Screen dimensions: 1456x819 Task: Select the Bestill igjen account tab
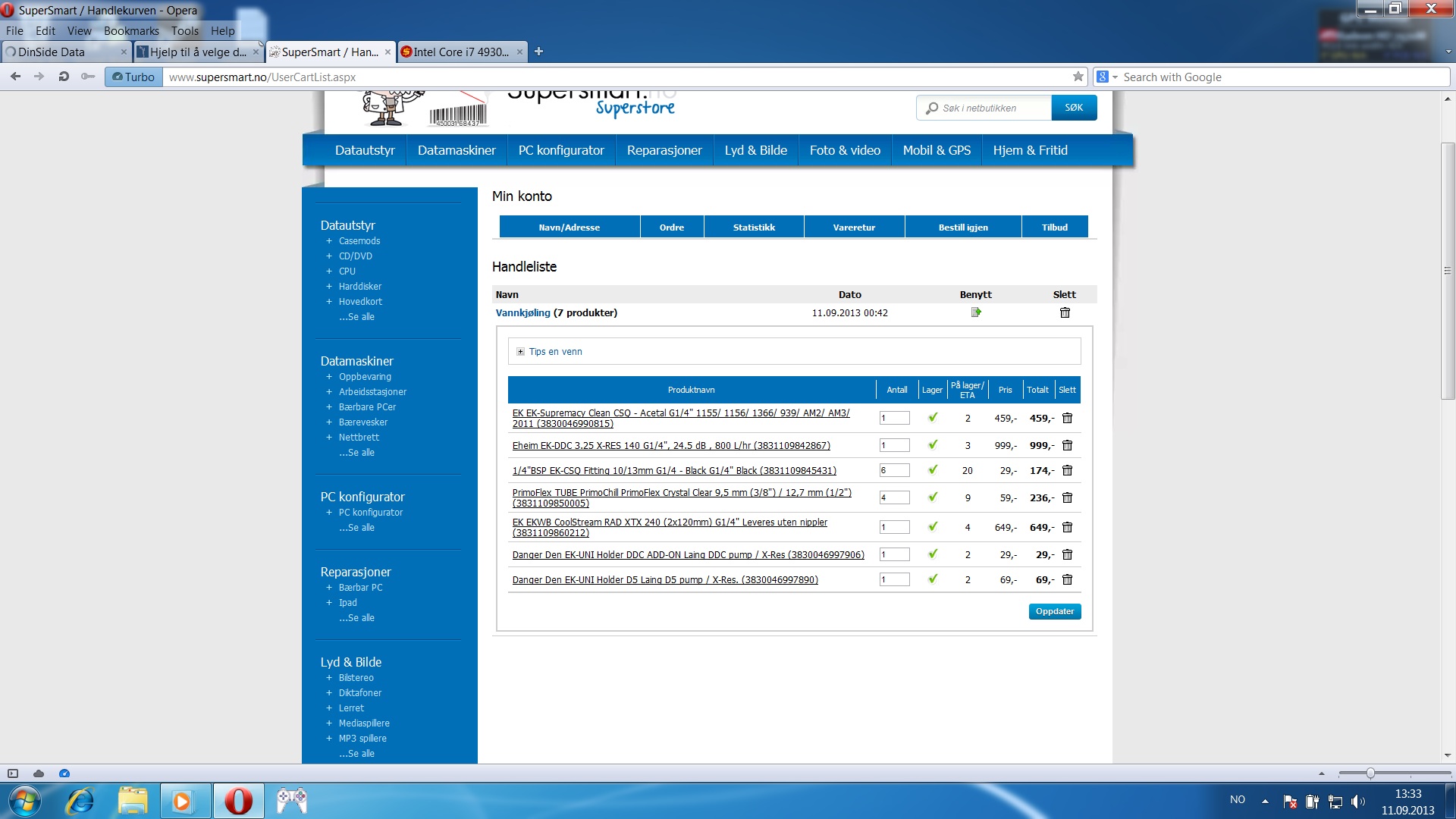click(x=963, y=227)
